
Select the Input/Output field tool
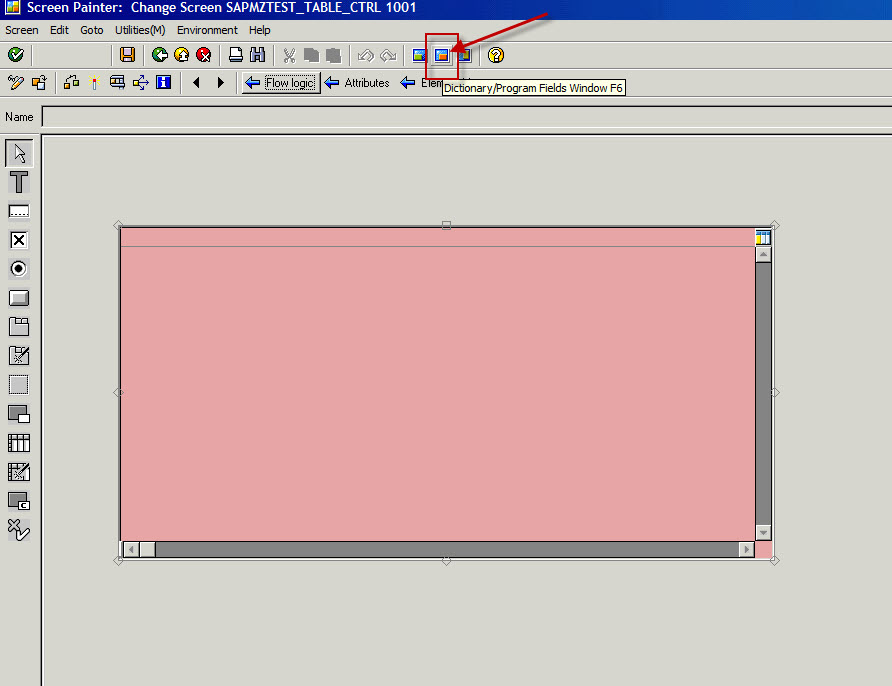tap(18, 210)
